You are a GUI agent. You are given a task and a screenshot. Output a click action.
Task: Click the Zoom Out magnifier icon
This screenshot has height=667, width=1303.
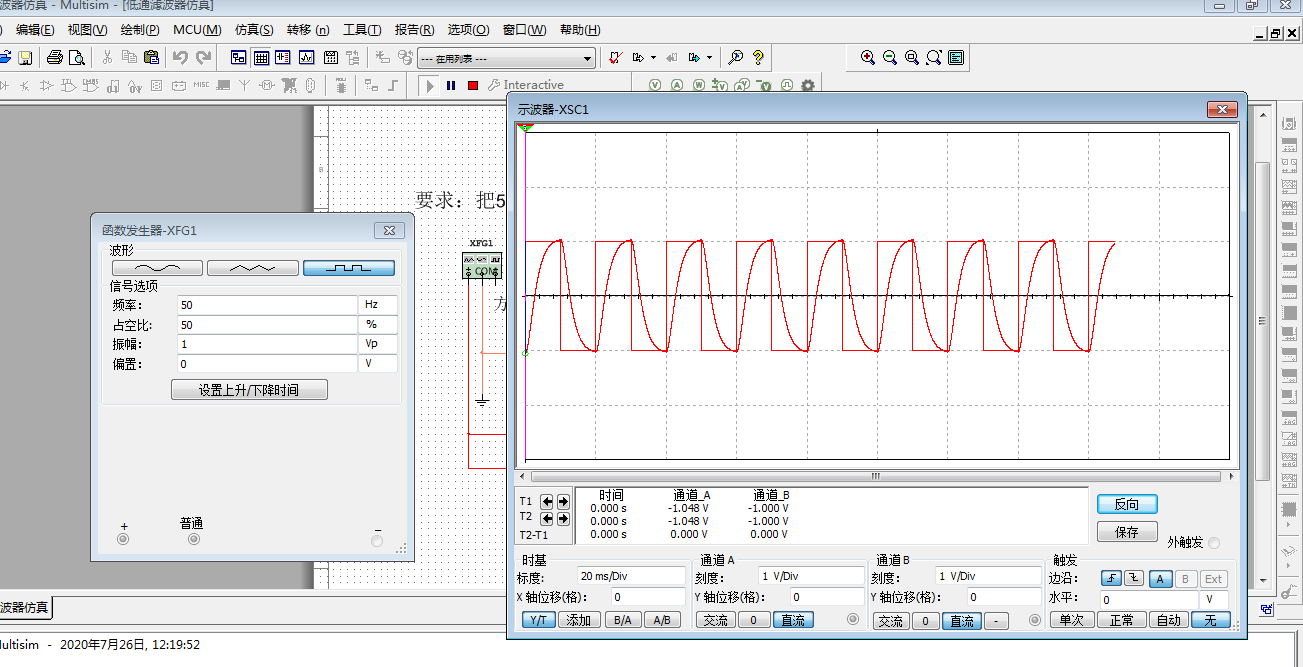(890, 57)
